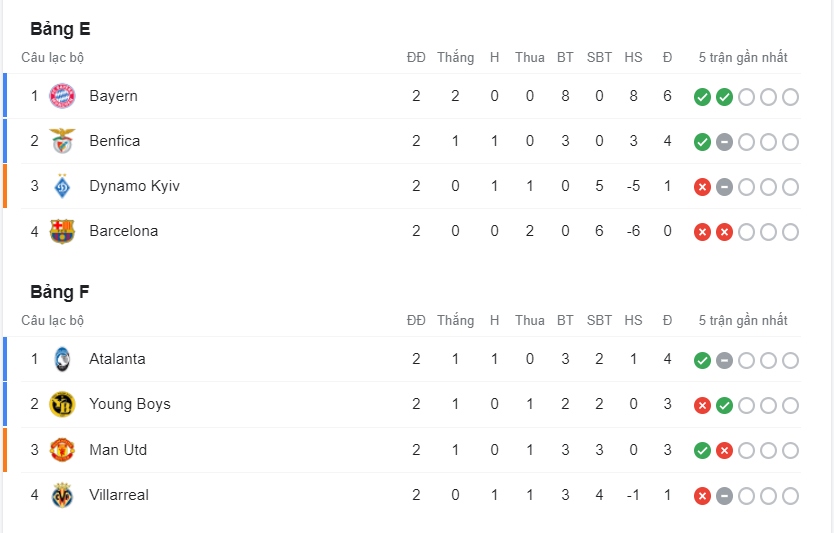Click Man Utd's red loss indicator
The width and height of the screenshot is (834, 533).
[x=724, y=451]
